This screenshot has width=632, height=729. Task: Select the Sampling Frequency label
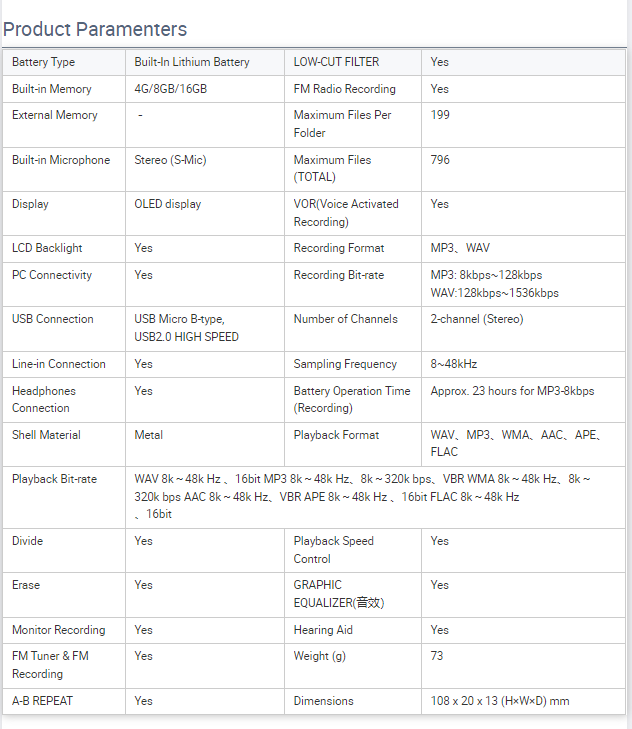(x=345, y=364)
